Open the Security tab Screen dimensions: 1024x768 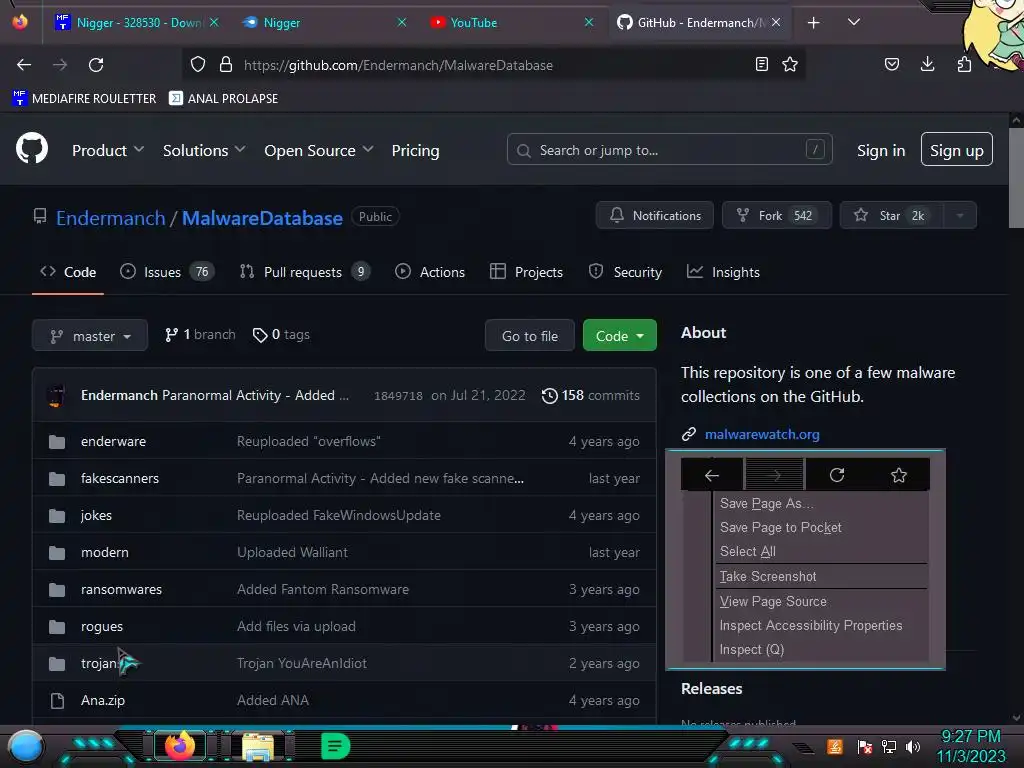coord(625,272)
